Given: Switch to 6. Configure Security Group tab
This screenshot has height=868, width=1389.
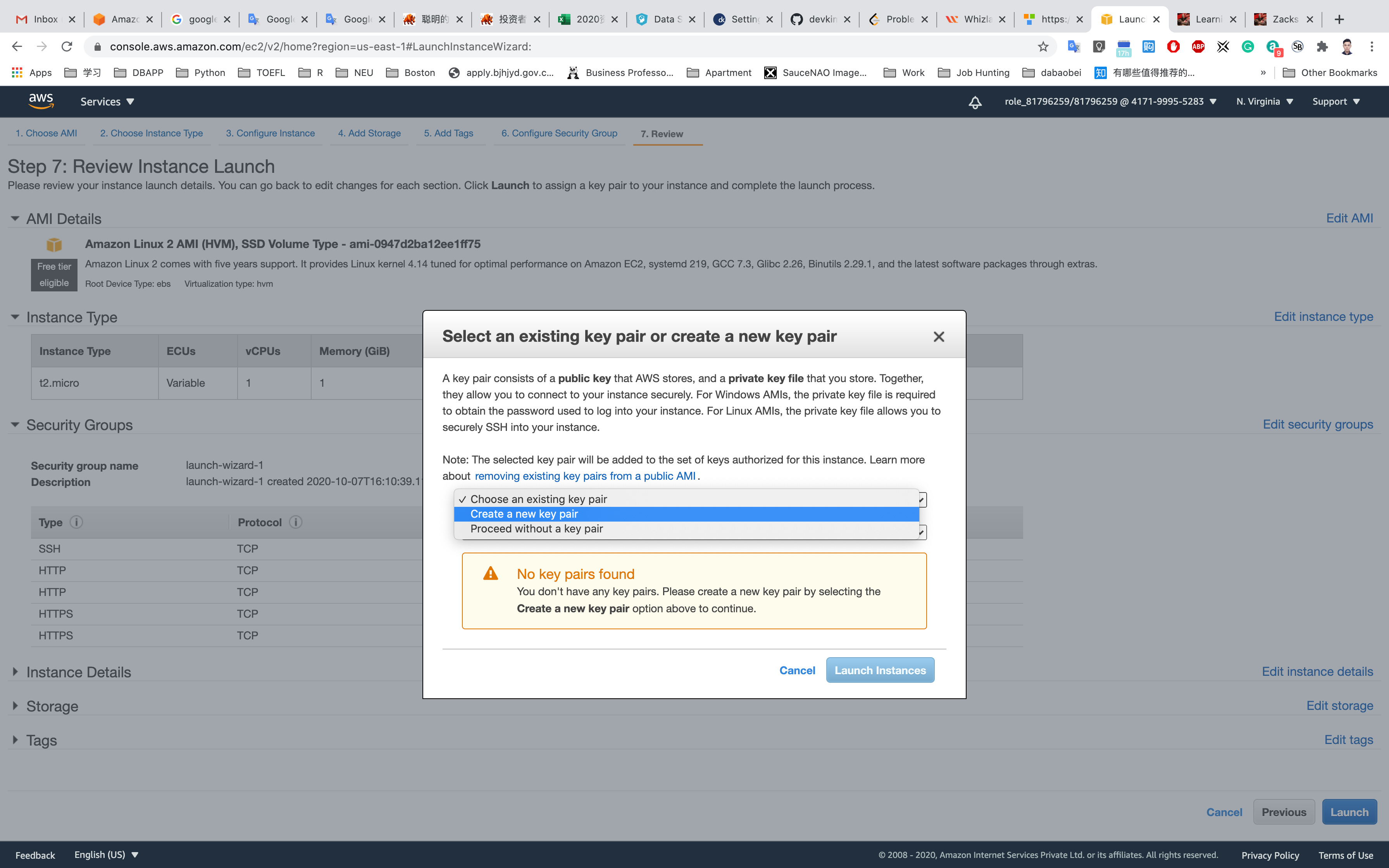Looking at the screenshot, I should (559, 133).
